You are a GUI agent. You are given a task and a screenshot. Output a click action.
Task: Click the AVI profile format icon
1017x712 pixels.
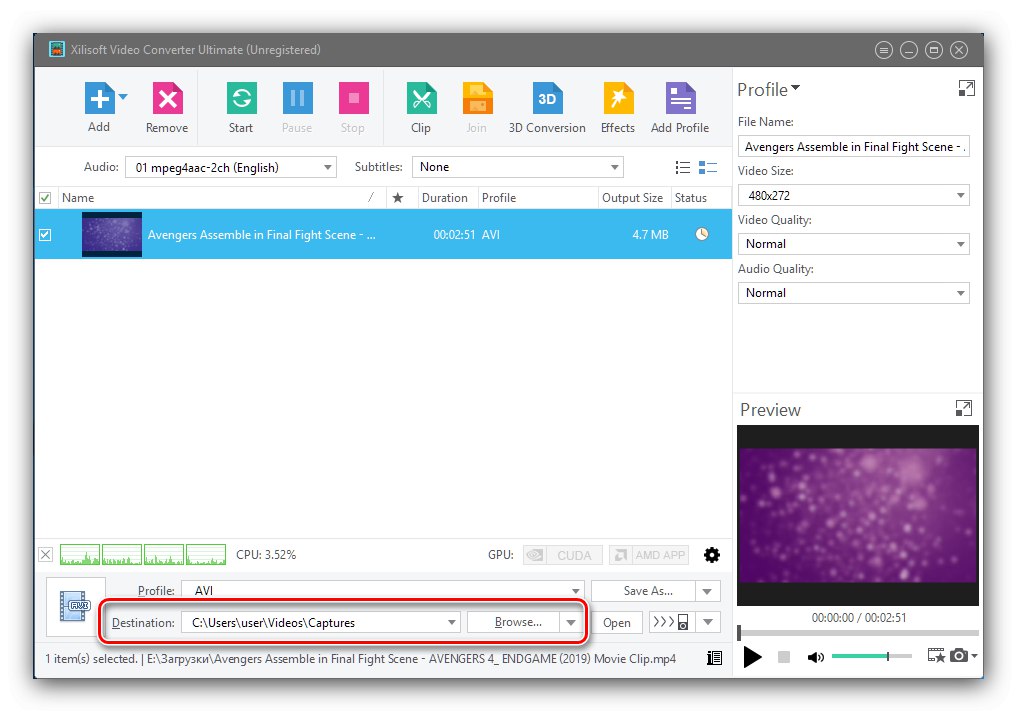tap(75, 606)
